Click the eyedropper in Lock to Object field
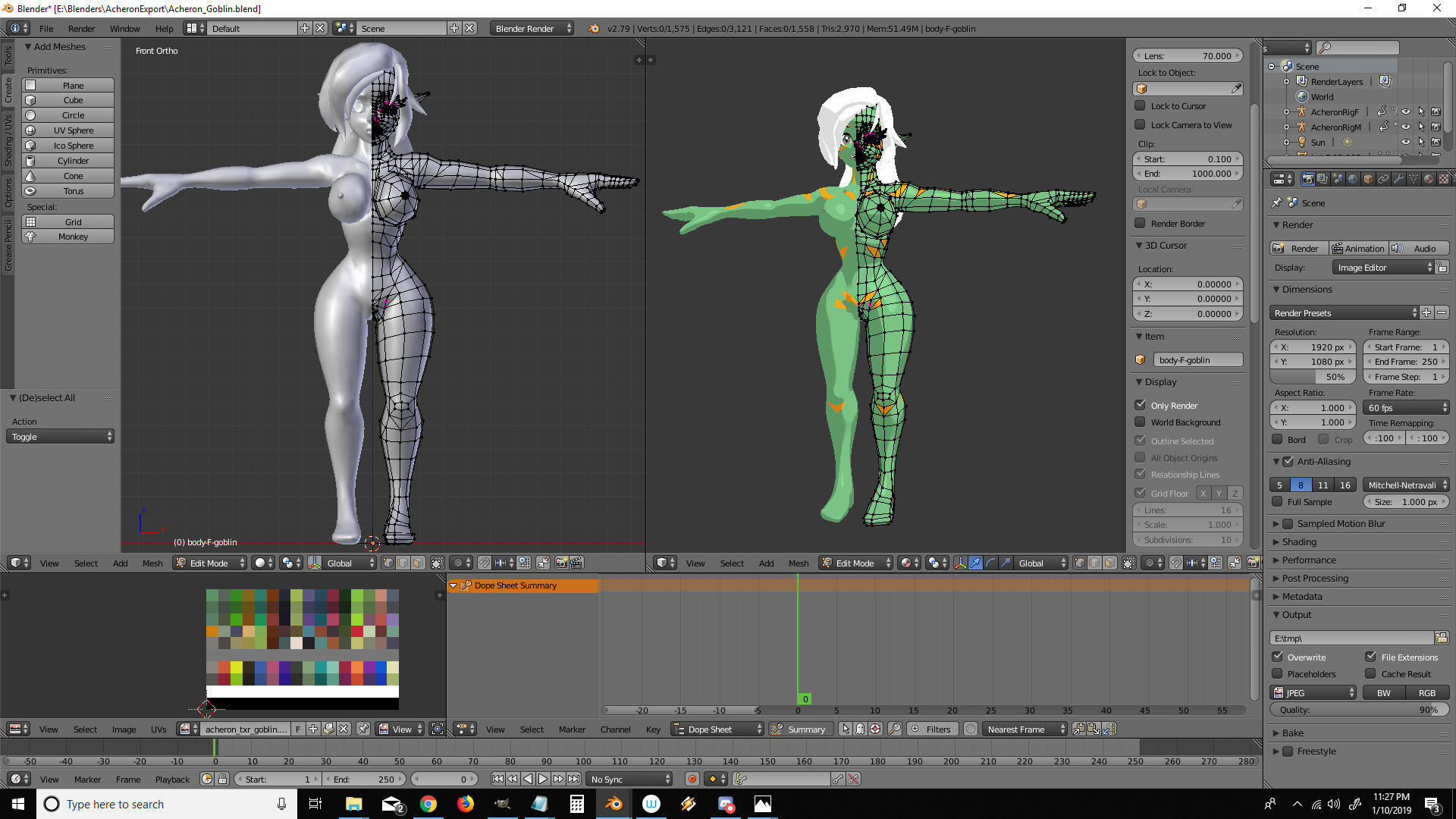The width and height of the screenshot is (1456, 819). point(1236,89)
